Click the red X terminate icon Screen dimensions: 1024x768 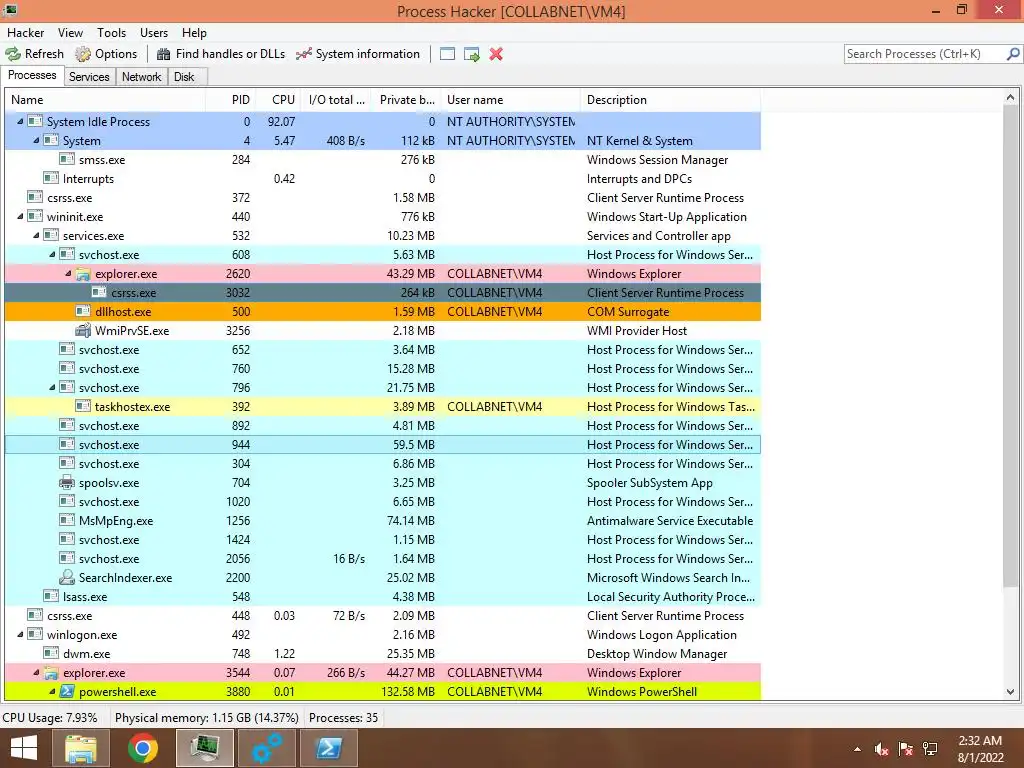pyautogui.click(x=496, y=54)
